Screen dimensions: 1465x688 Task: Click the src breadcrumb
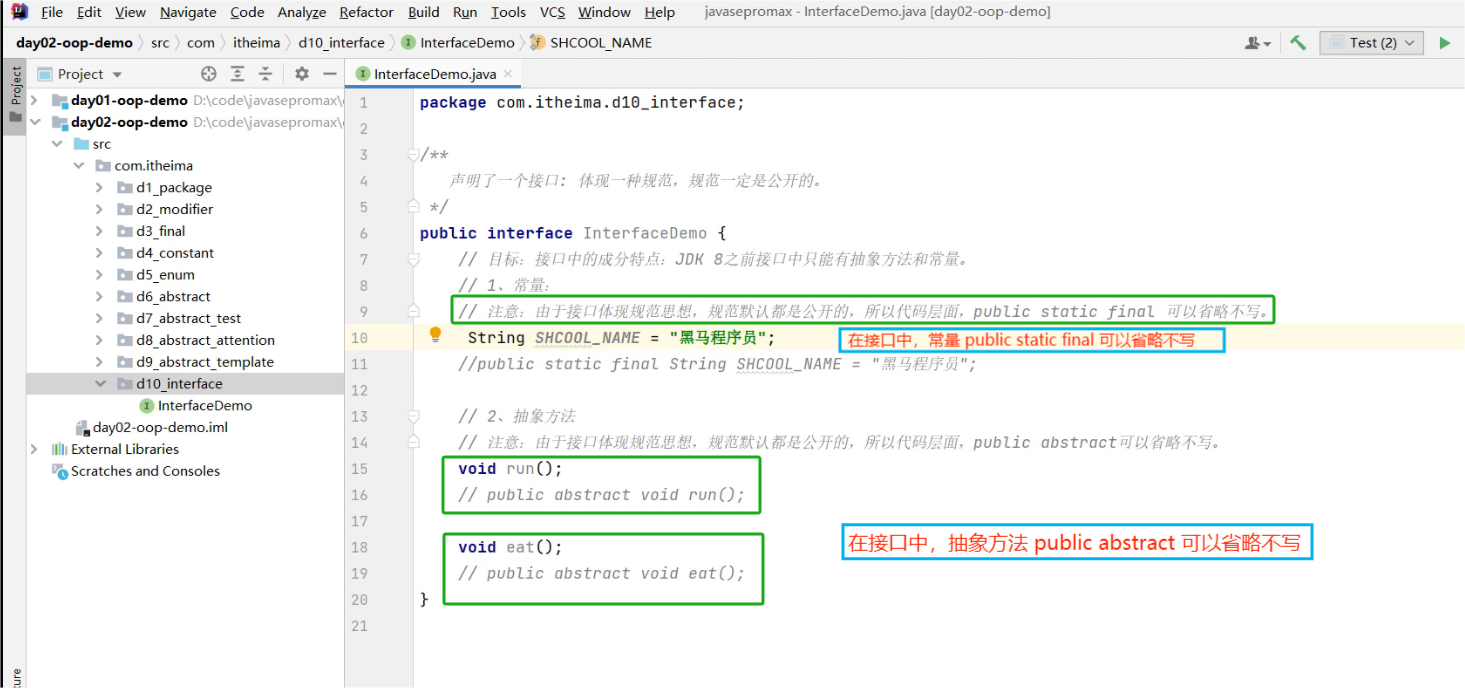(160, 43)
